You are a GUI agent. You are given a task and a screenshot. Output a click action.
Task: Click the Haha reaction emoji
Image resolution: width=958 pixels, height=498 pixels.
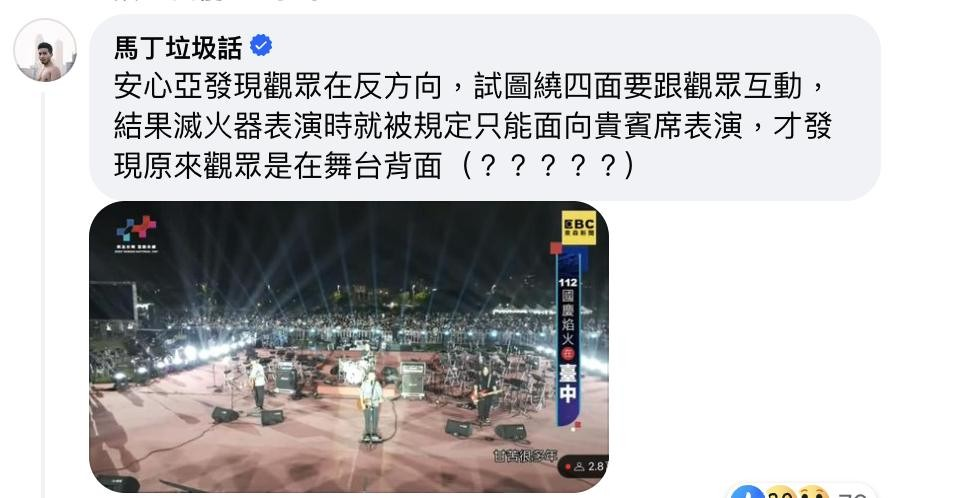coord(780,493)
